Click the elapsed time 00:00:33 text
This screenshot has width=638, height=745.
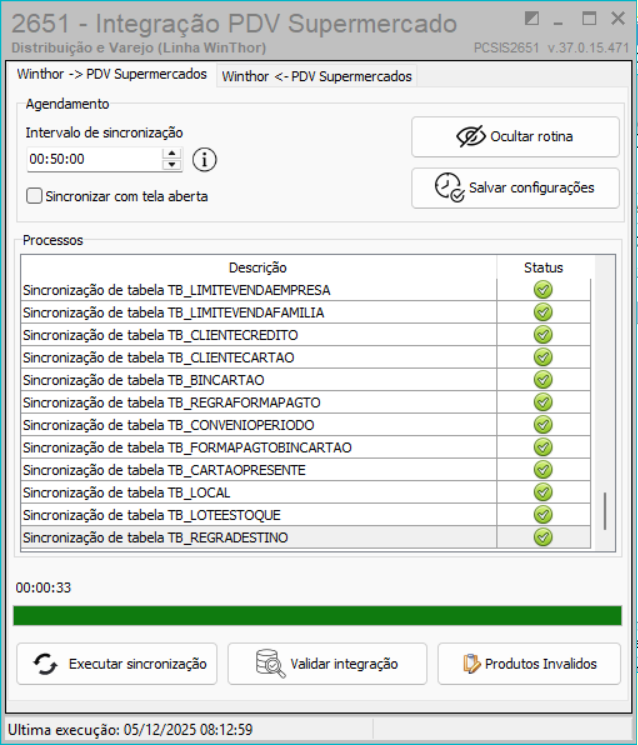coord(43,588)
